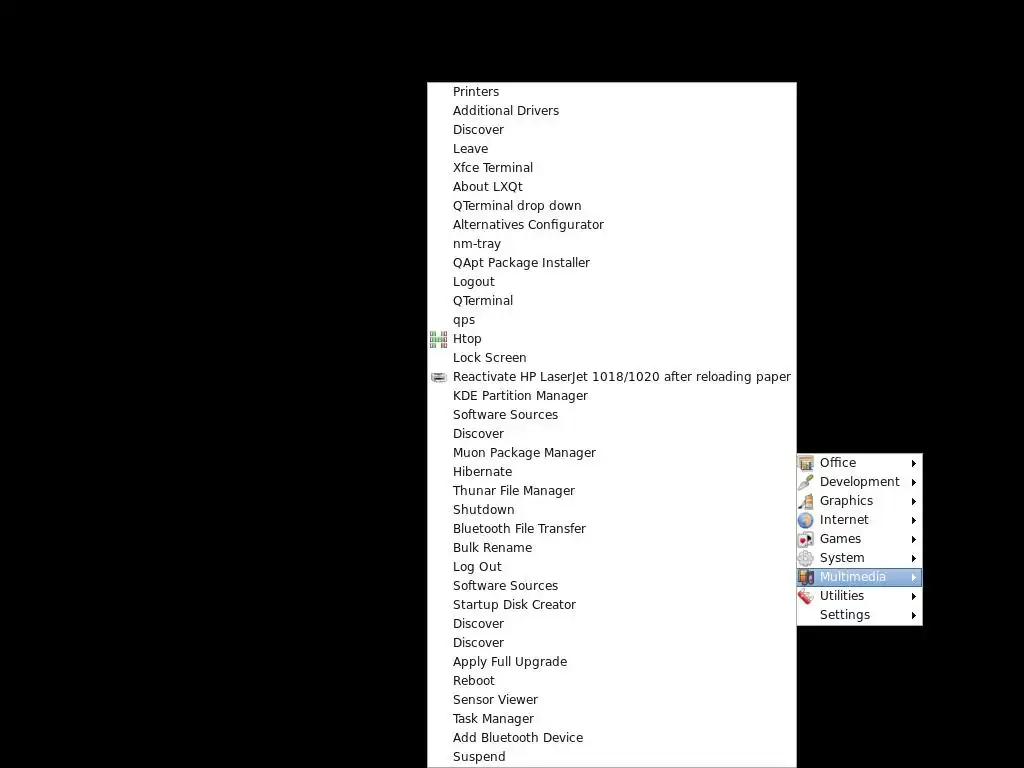The image size is (1024, 768).
Task: Select Lock Screen
Action: [612, 357]
